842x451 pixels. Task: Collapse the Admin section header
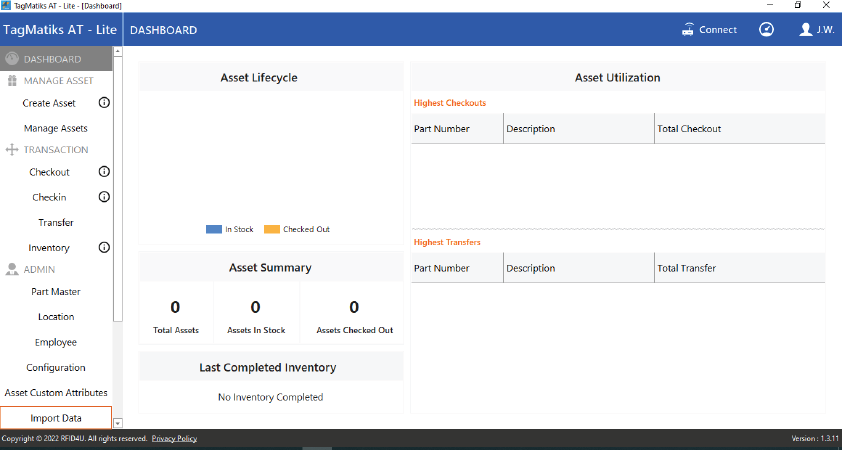[39, 269]
